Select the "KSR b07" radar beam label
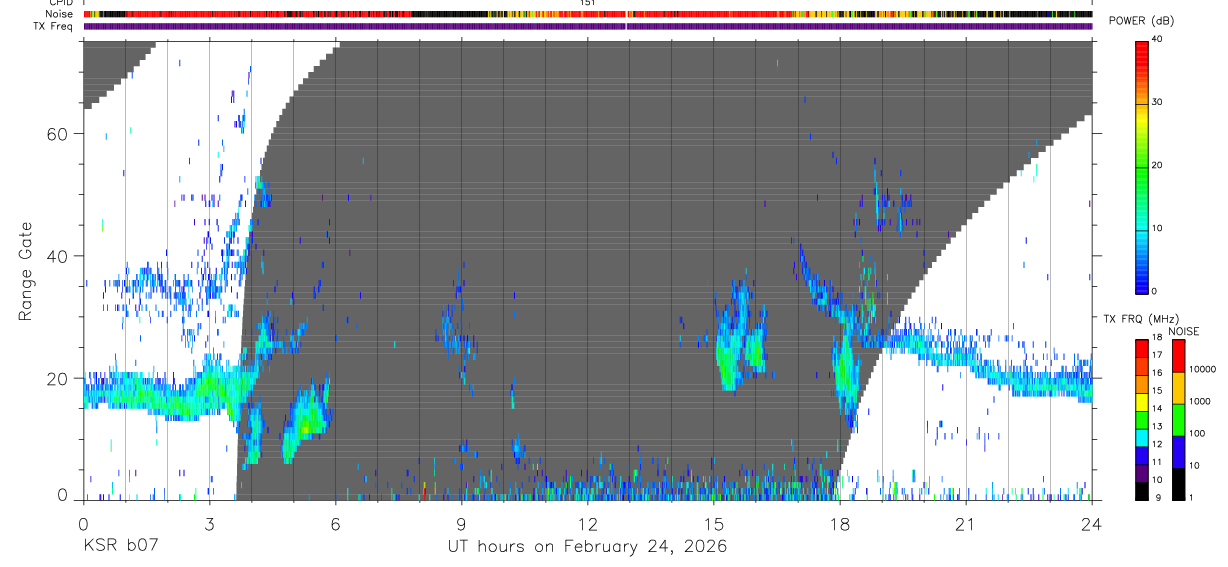The width and height of the screenshot is (1228, 567). tap(120, 547)
